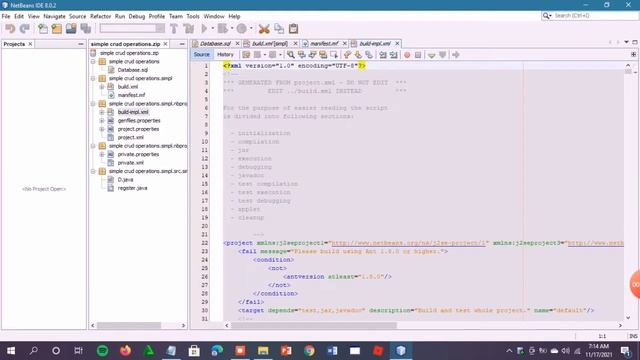Open the configuration combo box in toolbar
This screenshot has height=360, width=640.
point(132,28)
